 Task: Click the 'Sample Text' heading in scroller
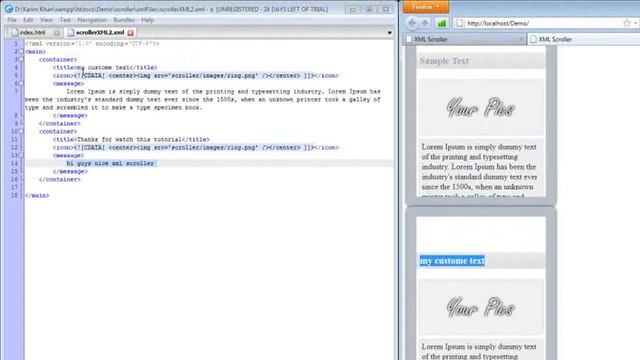[x=444, y=61]
